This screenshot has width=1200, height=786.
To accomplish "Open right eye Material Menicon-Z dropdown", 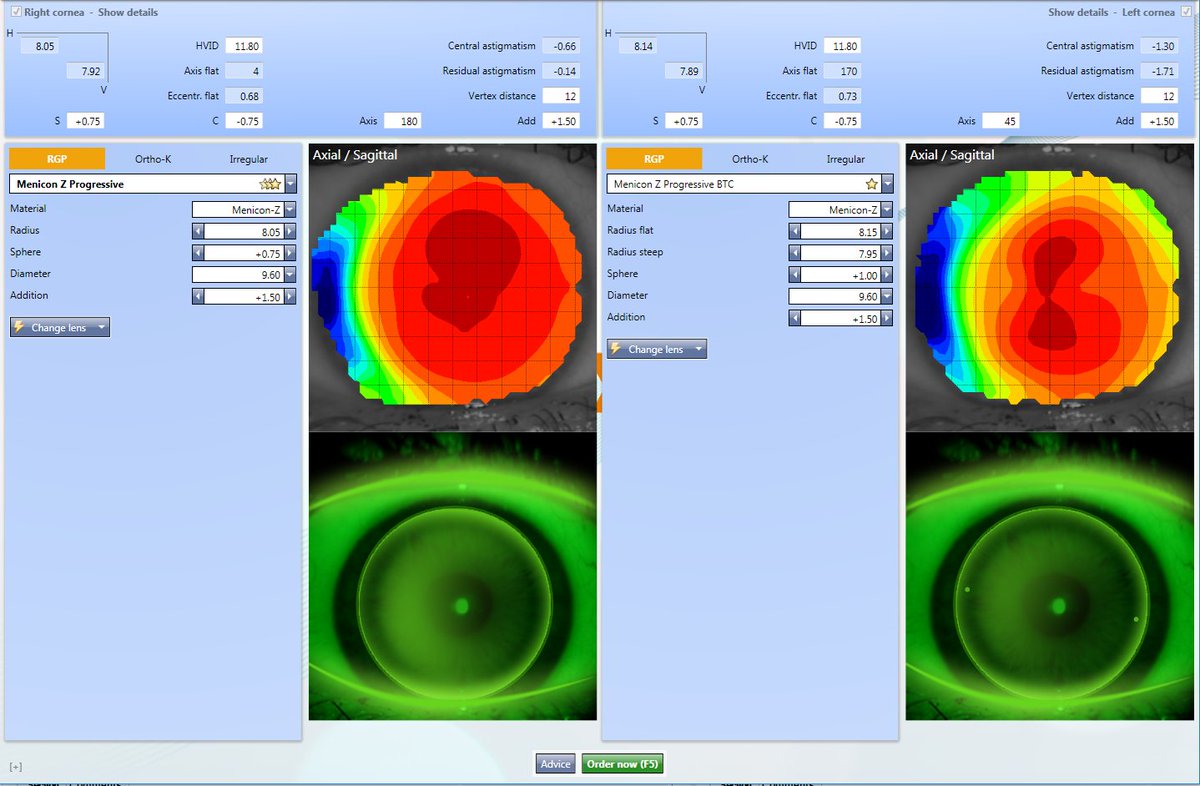I will click(x=290, y=209).
